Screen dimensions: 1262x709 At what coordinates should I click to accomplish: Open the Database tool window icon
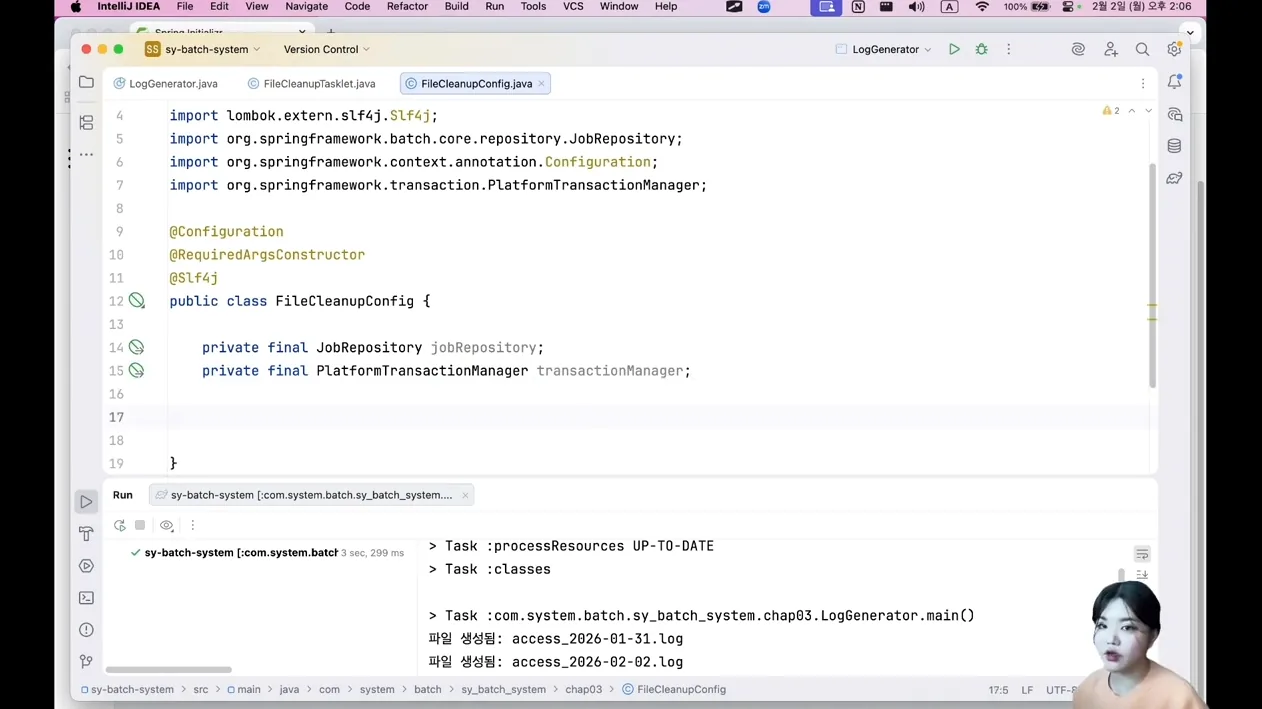click(1174, 146)
